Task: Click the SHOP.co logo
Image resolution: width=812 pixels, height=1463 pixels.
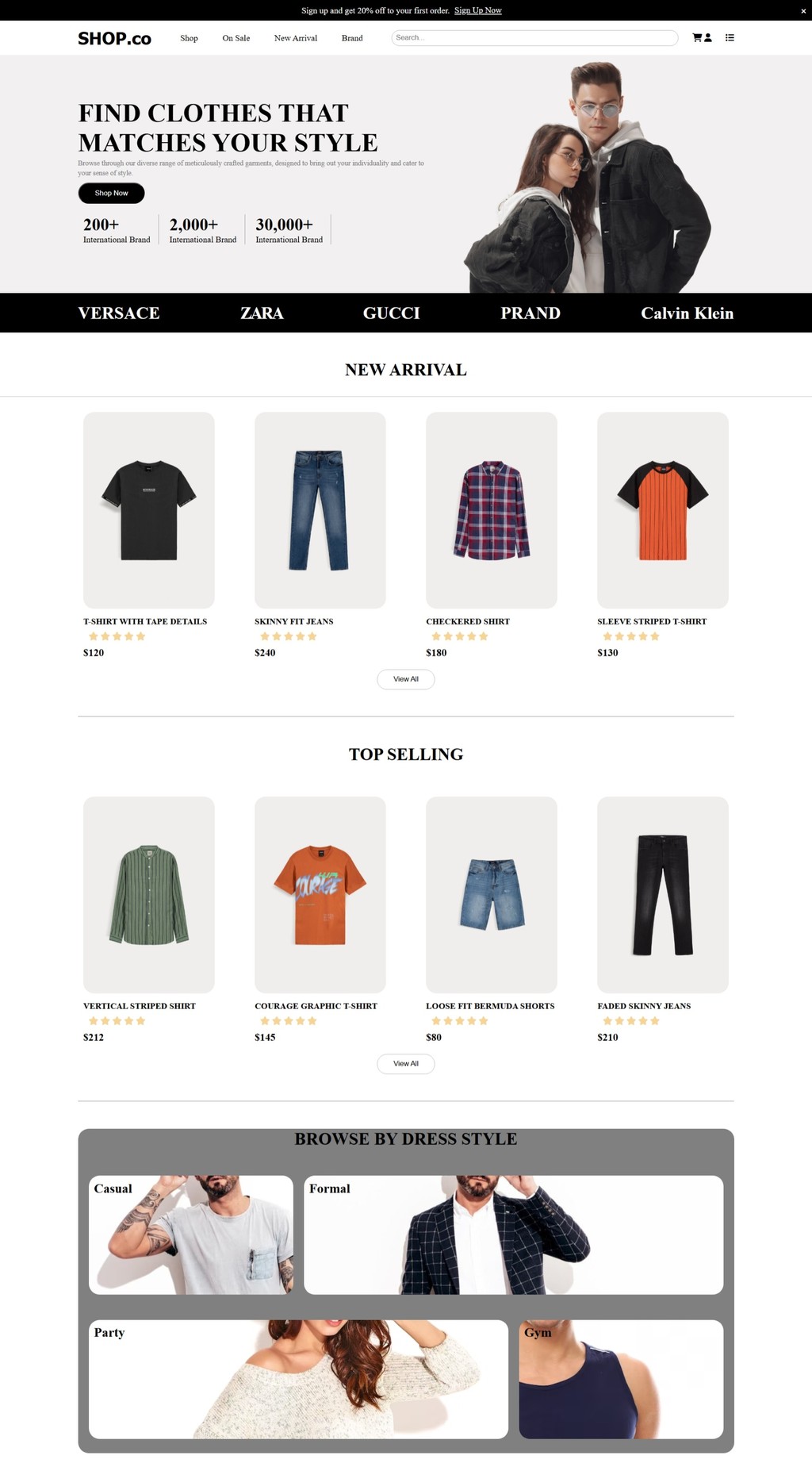Action: point(114,38)
